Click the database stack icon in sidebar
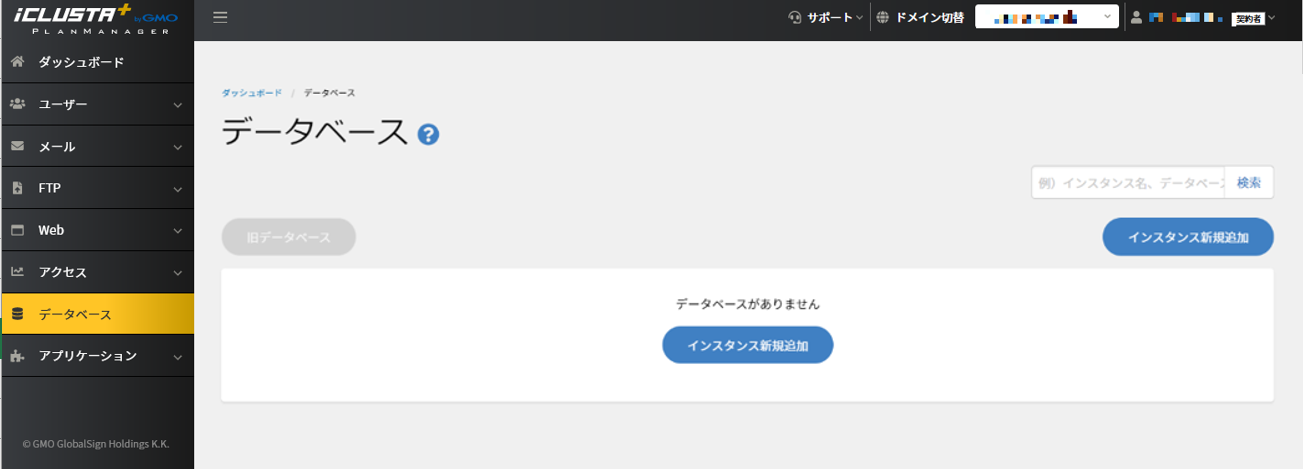 tap(17, 314)
